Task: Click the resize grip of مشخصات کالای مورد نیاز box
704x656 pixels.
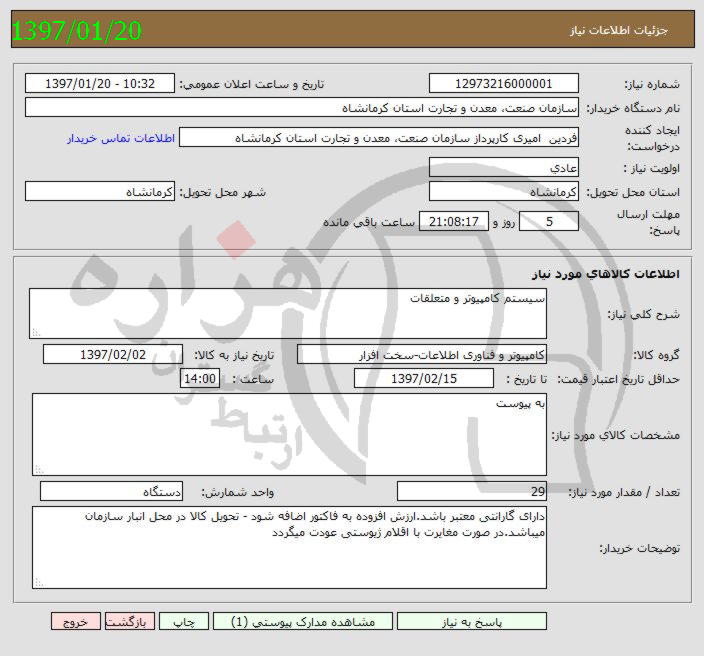Action: pos(39,470)
